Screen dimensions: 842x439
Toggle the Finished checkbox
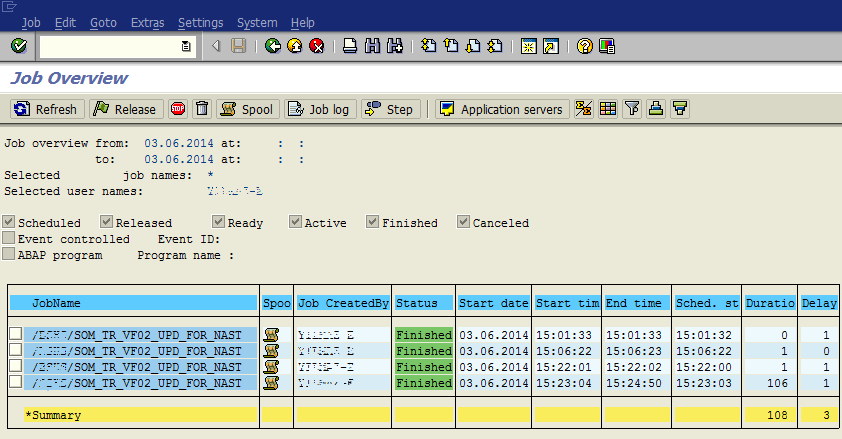click(373, 221)
